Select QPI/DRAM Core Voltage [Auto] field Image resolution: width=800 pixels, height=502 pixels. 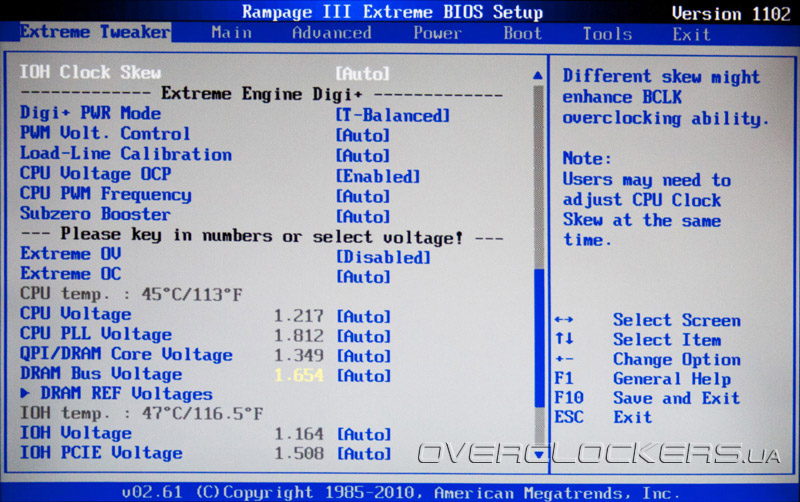pyautogui.click(x=363, y=356)
